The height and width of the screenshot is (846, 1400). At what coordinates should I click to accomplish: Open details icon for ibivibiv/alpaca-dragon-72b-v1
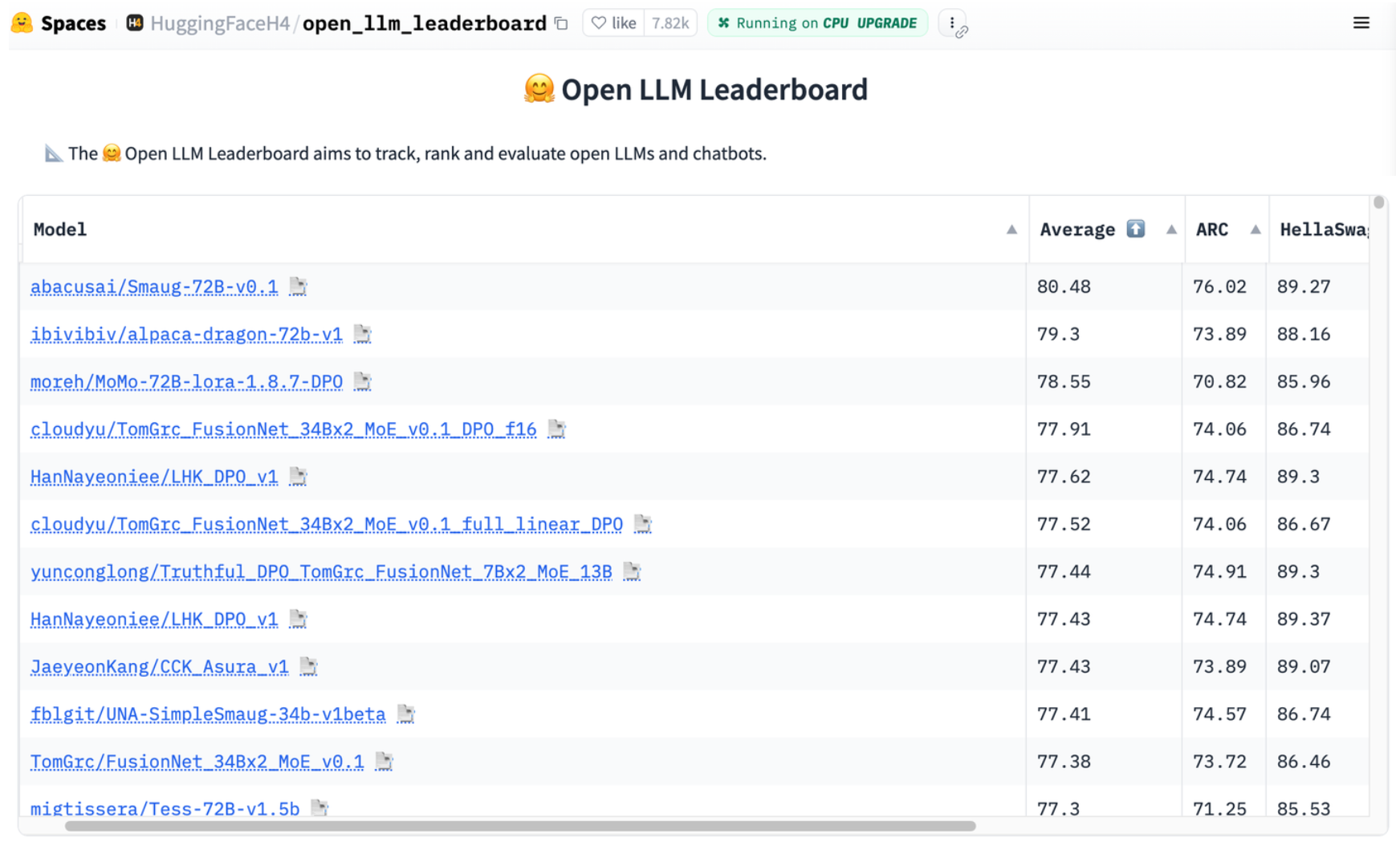[362, 334]
